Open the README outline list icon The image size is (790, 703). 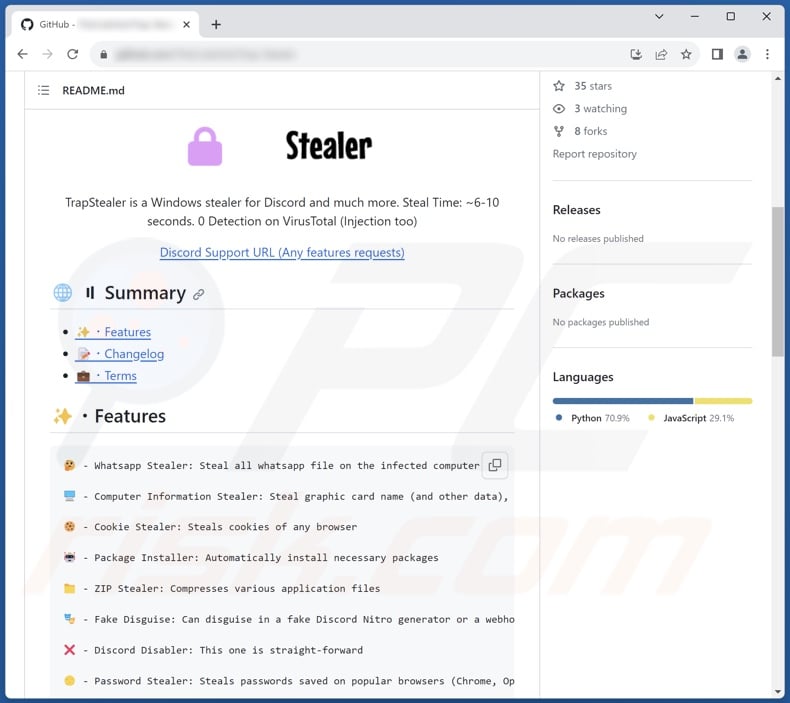tap(43, 90)
